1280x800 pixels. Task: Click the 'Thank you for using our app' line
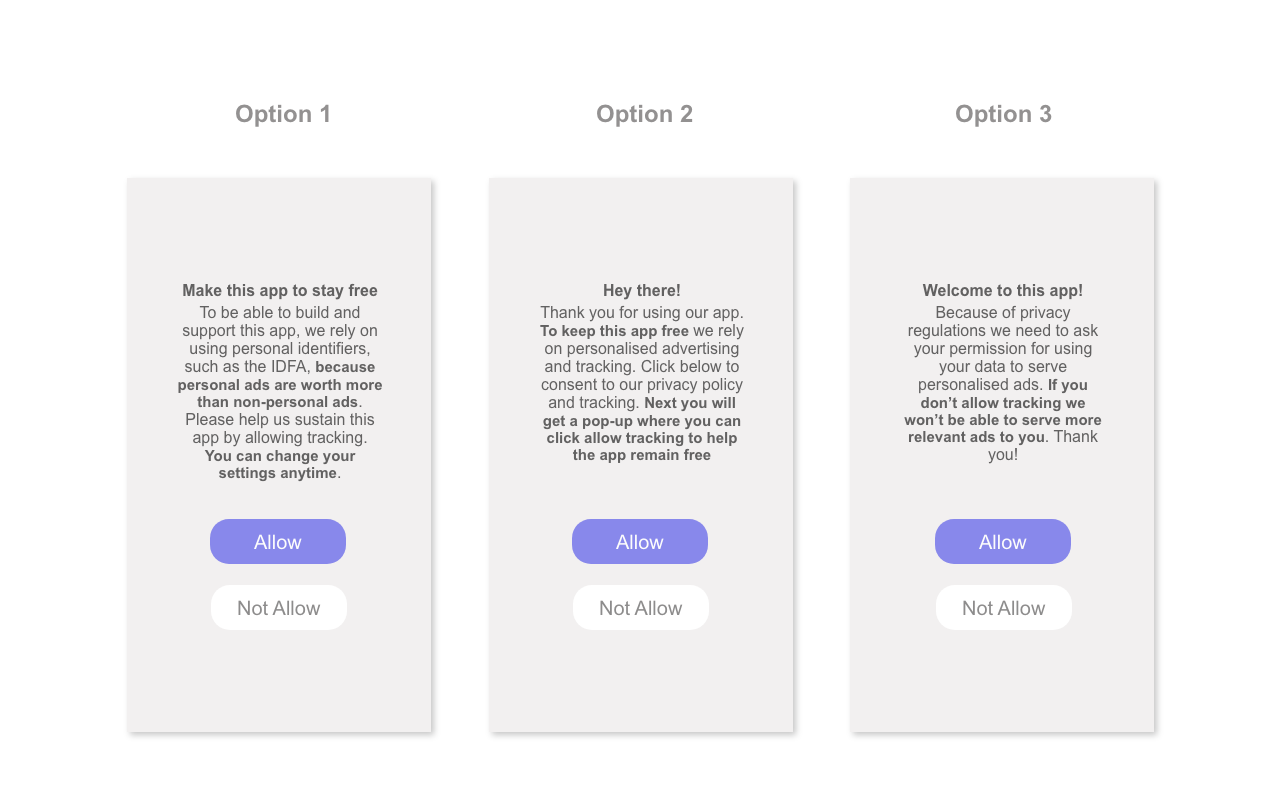click(x=641, y=312)
